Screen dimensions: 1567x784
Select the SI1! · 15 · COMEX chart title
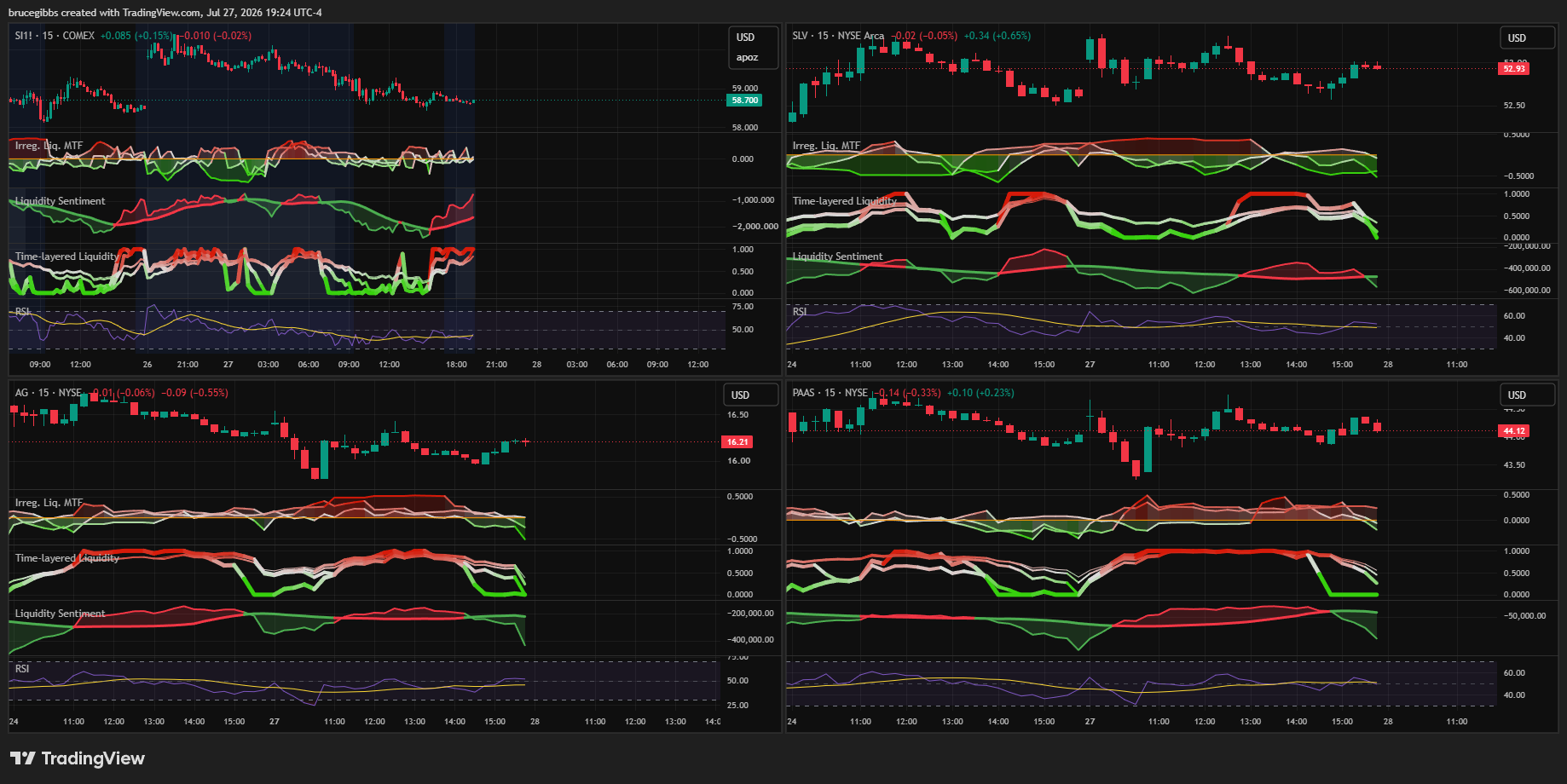tap(55, 36)
